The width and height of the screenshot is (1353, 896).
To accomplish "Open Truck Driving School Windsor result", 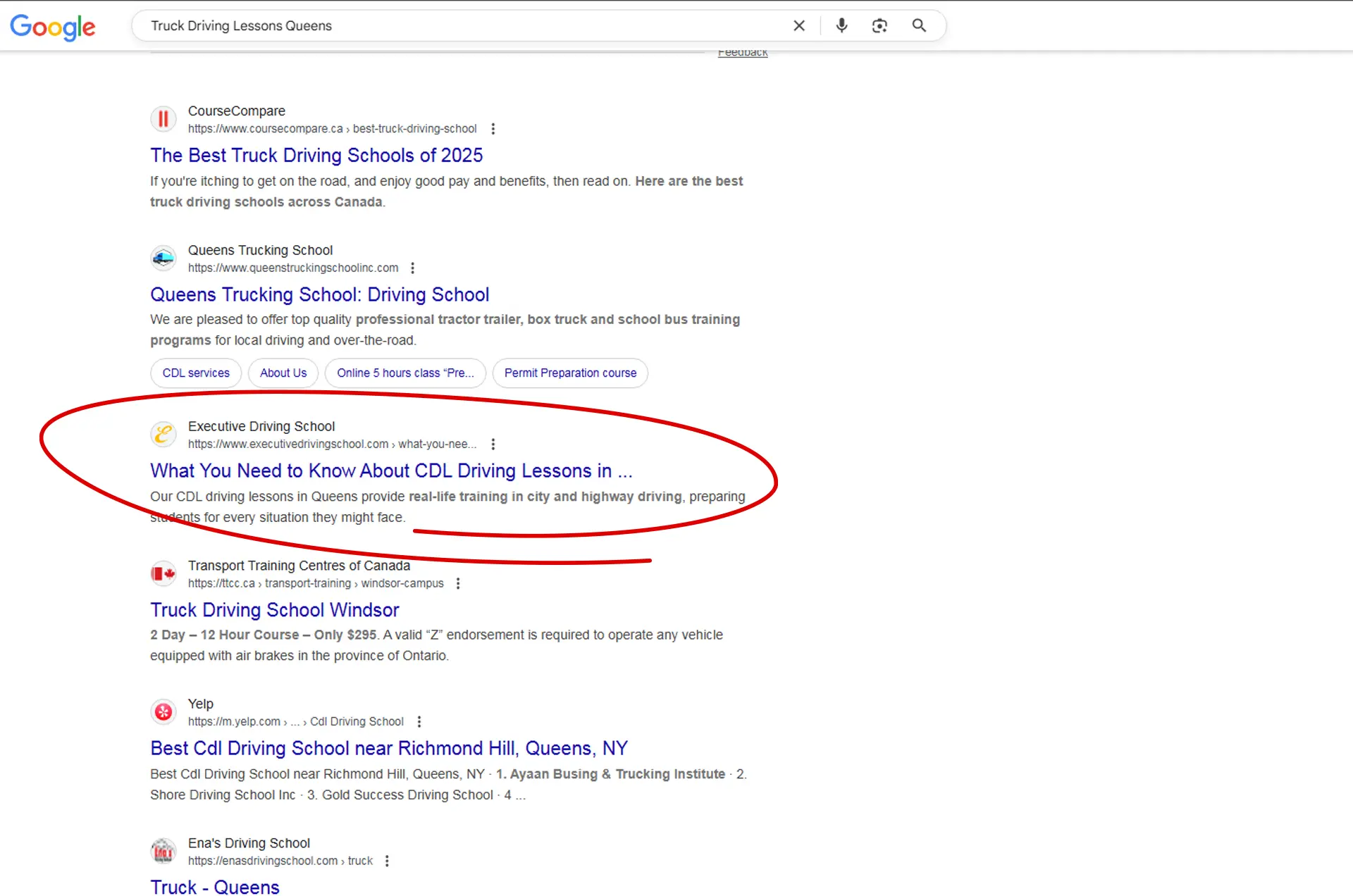I will tap(275, 610).
